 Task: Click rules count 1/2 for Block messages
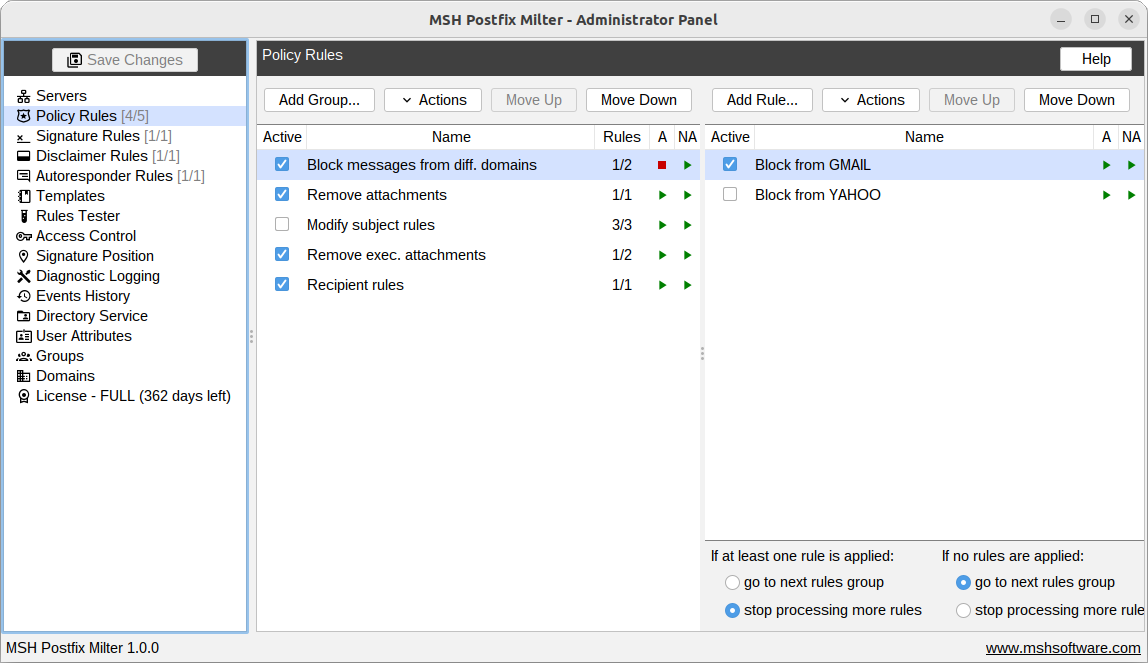[x=622, y=165]
